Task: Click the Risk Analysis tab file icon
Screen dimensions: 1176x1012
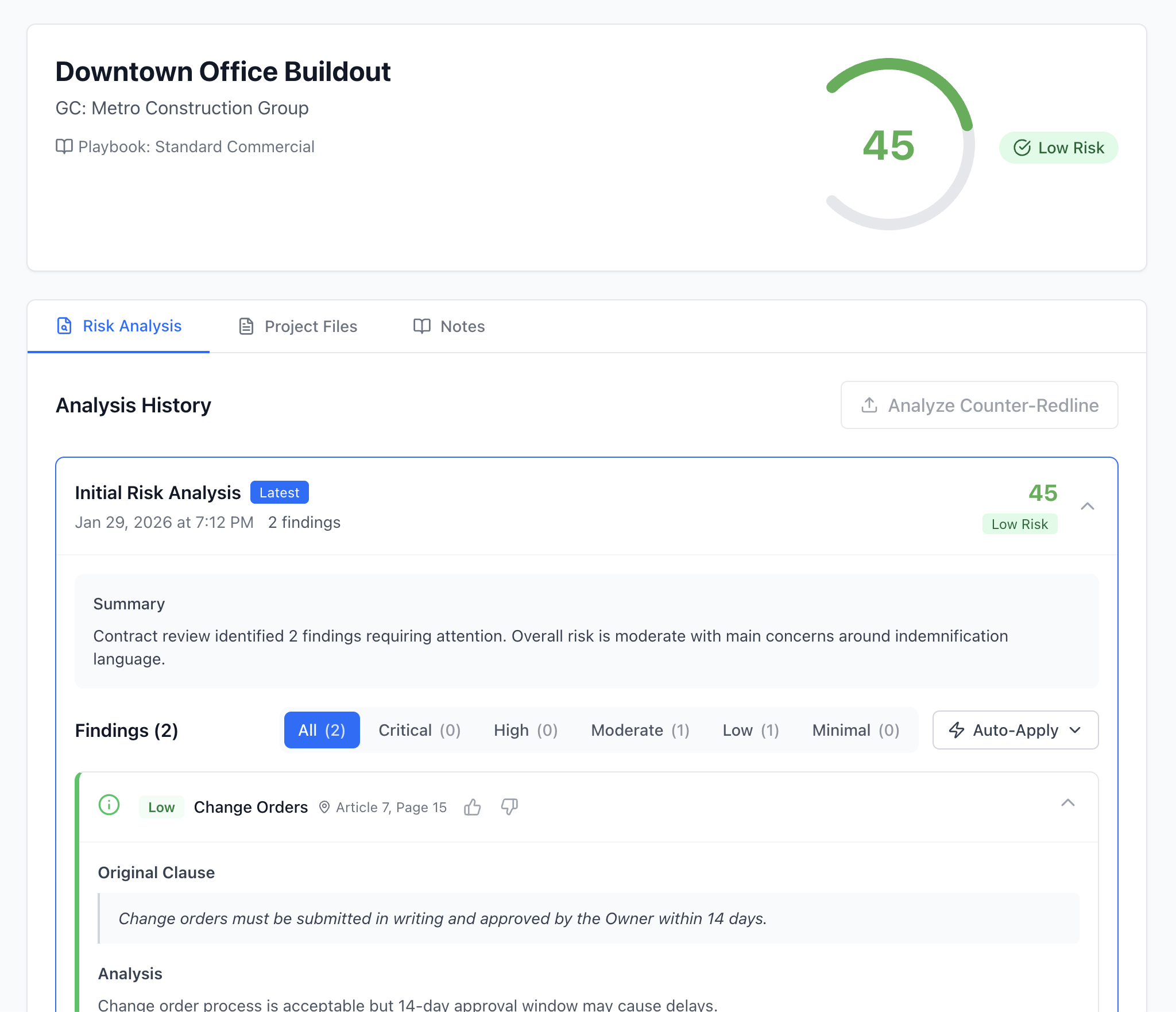Action: click(64, 326)
